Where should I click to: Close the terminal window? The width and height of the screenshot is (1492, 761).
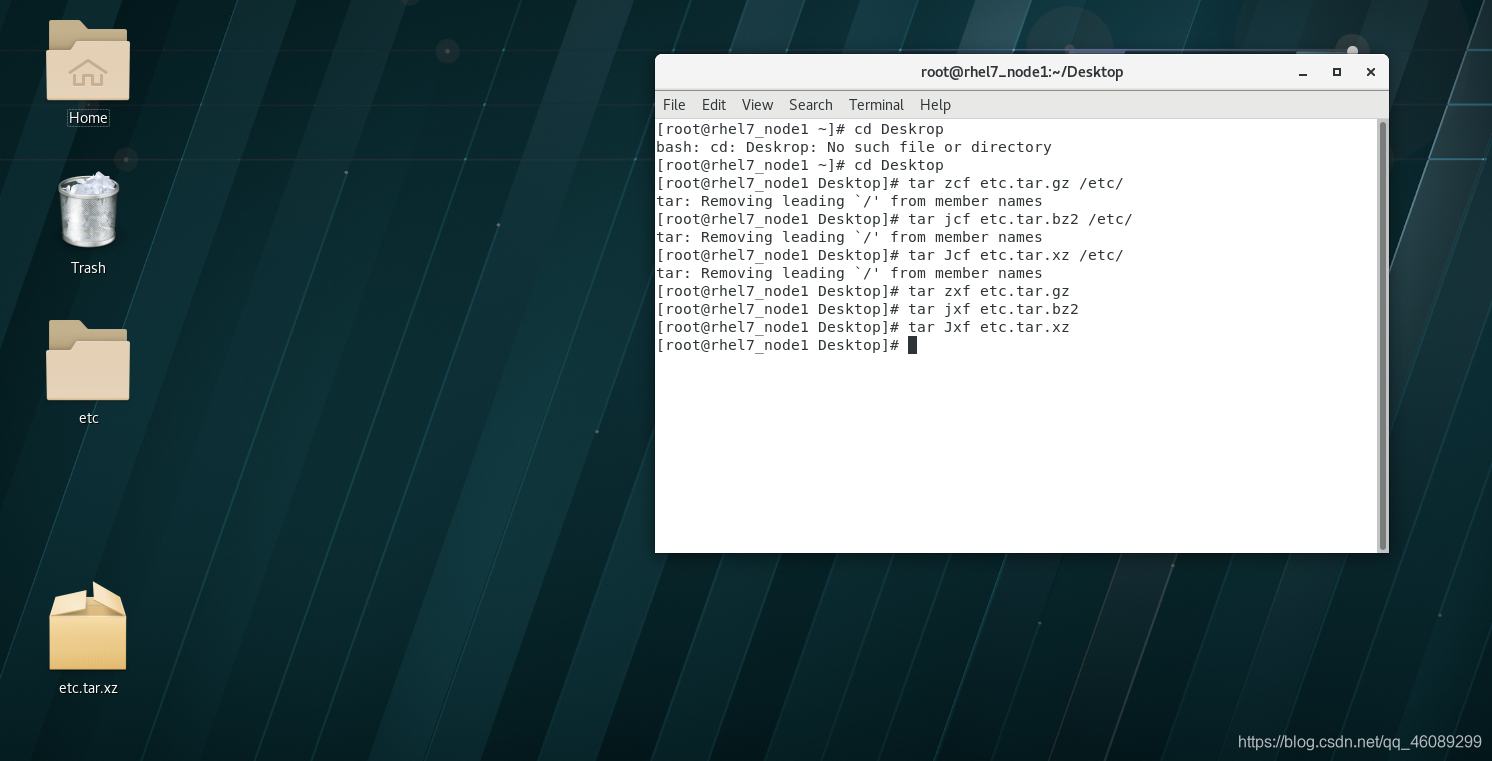coord(1371,72)
